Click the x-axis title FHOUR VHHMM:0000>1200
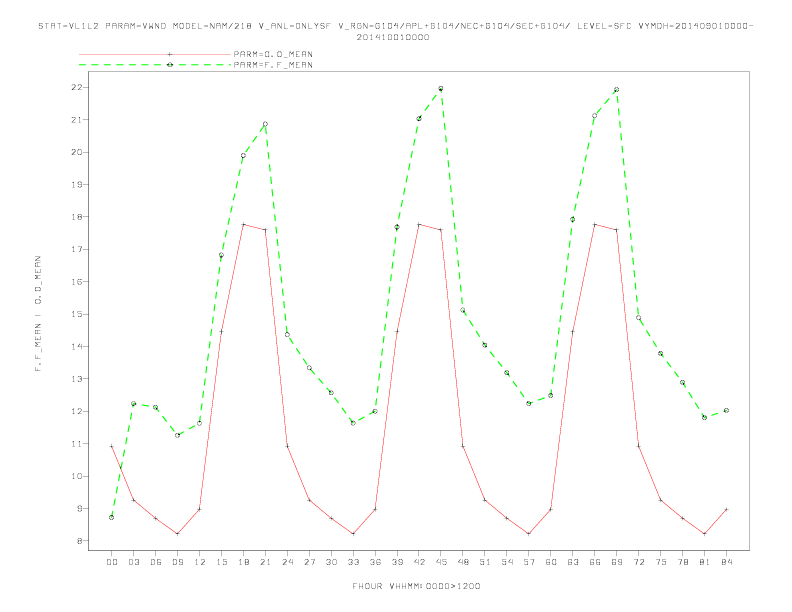This screenshot has width=792, height=612. coord(416,586)
